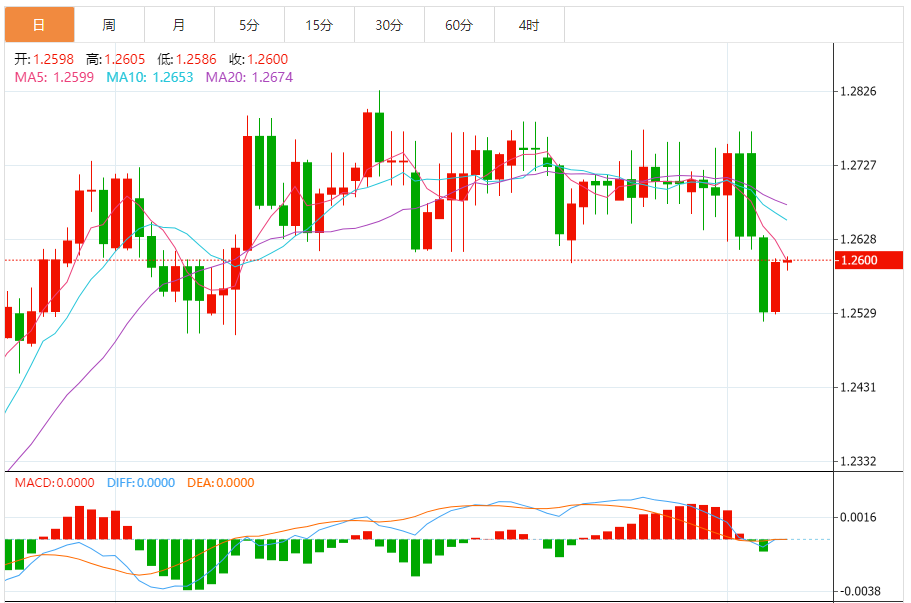Click the open price 开:1.2598
The width and height of the screenshot is (911, 603).
coord(44,59)
